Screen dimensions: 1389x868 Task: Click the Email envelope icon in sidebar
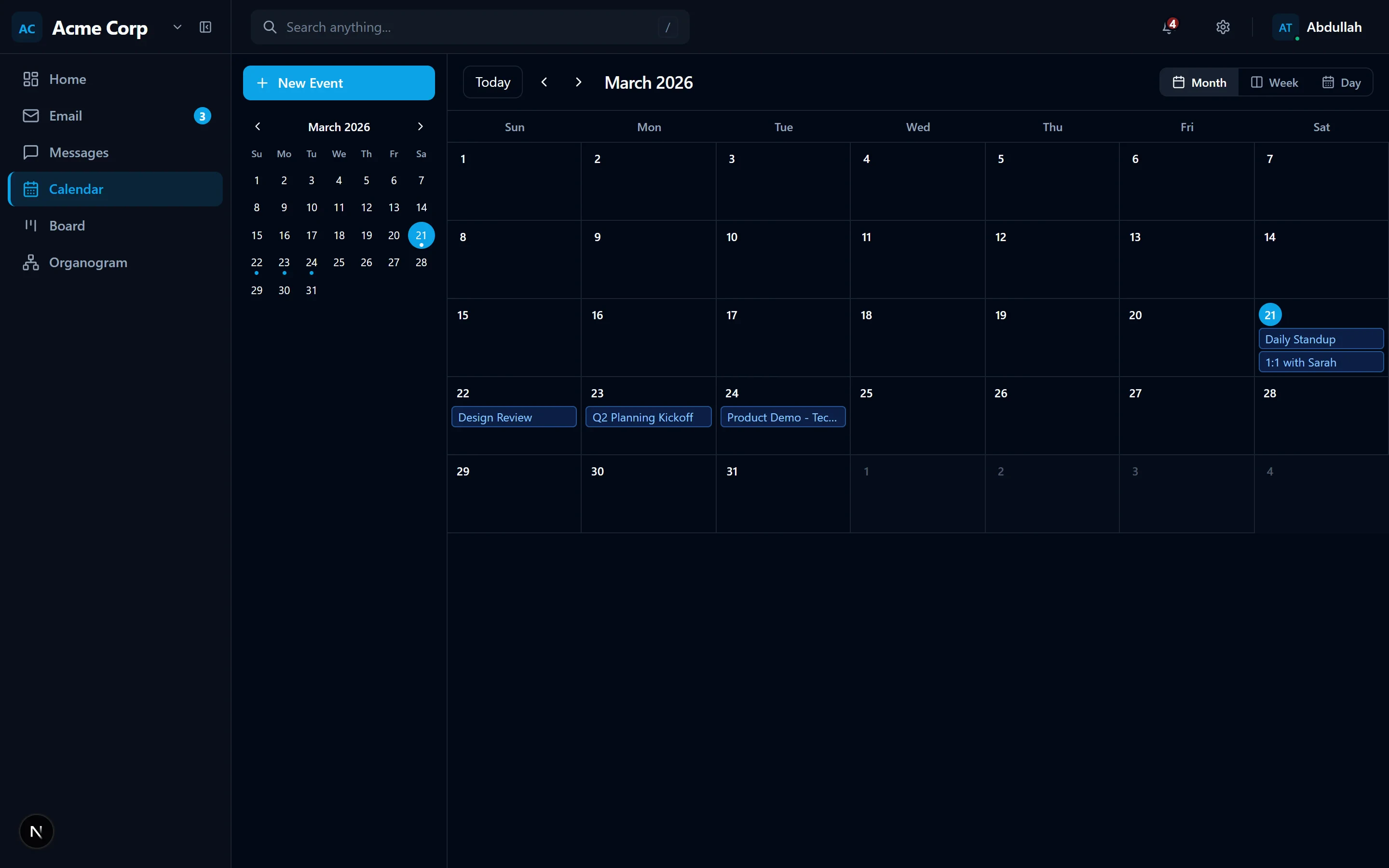tap(30, 116)
